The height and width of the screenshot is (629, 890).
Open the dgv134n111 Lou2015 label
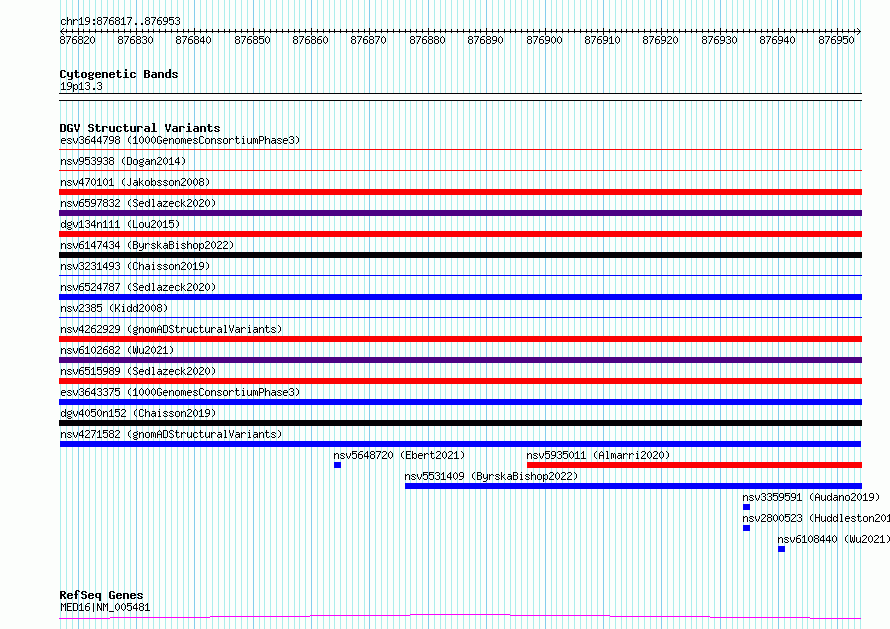coord(120,224)
